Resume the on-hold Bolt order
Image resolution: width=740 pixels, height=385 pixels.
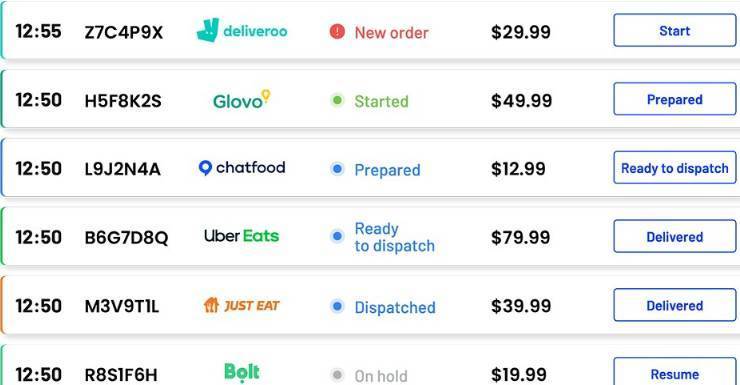pos(674,373)
